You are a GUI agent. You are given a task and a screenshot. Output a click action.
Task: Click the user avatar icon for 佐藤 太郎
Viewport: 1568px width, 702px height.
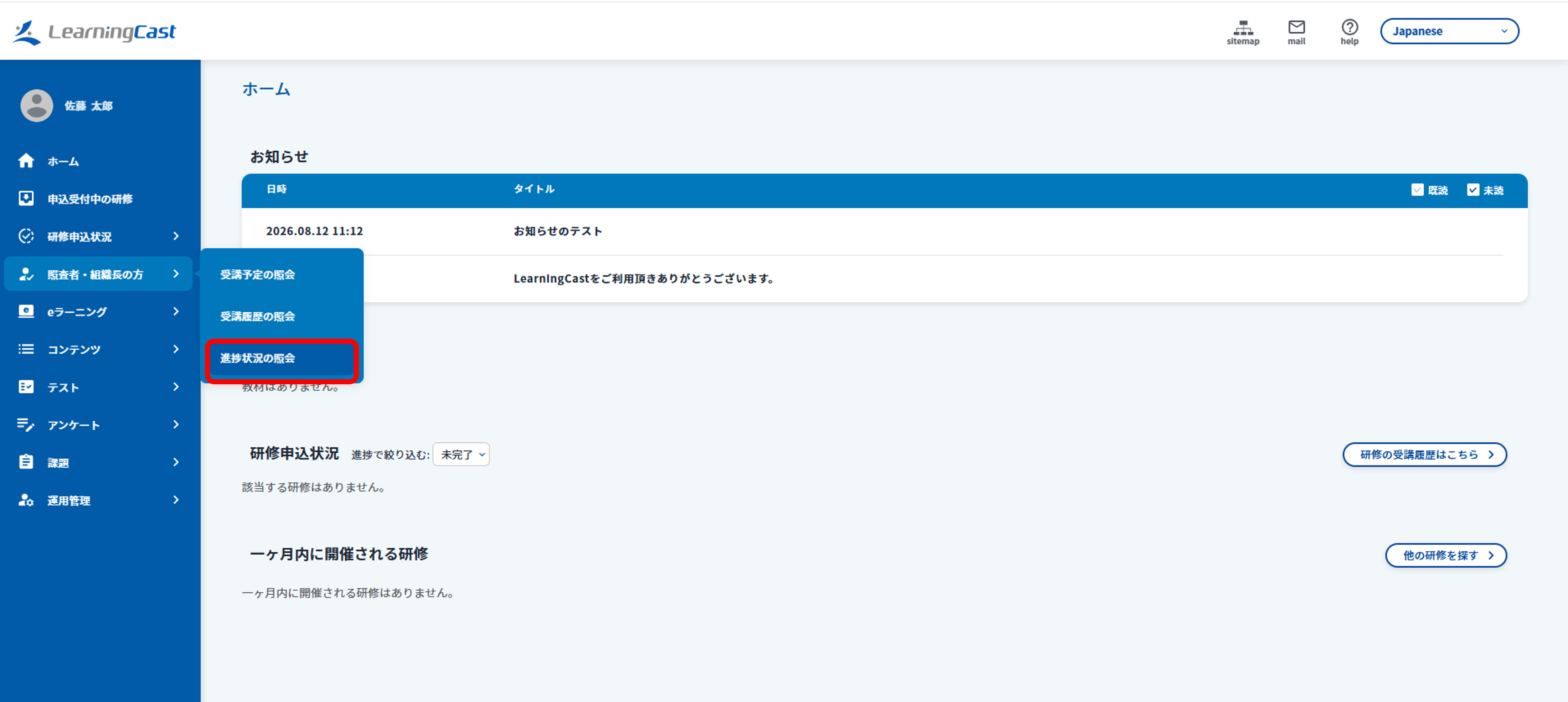[36, 105]
